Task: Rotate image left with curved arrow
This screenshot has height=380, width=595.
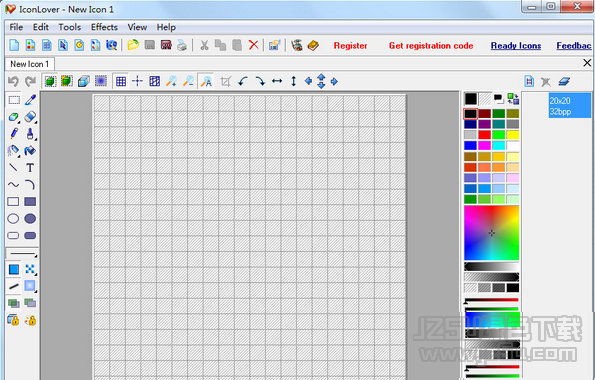Action: pos(243,81)
